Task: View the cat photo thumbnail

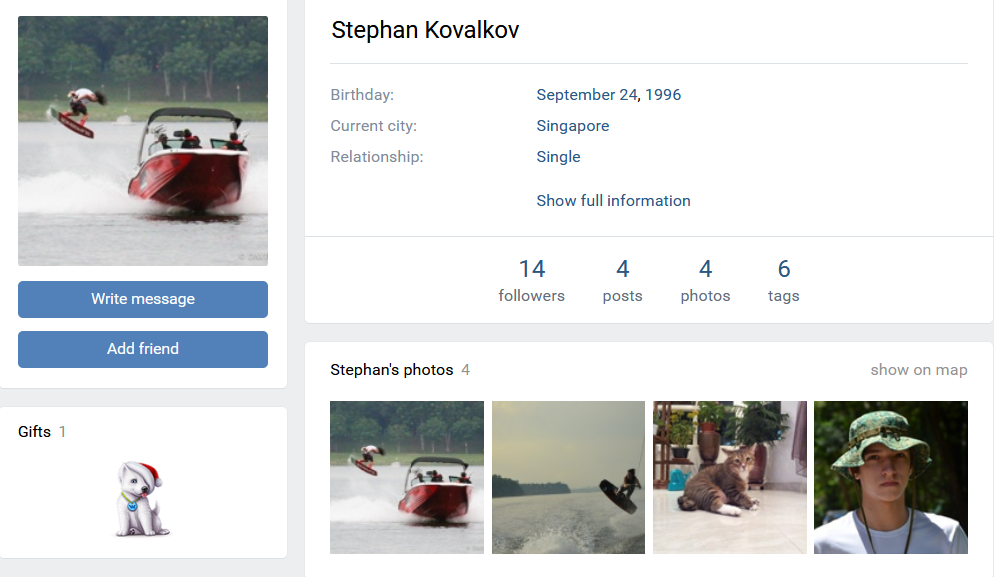Action: pyautogui.click(x=730, y=477)
